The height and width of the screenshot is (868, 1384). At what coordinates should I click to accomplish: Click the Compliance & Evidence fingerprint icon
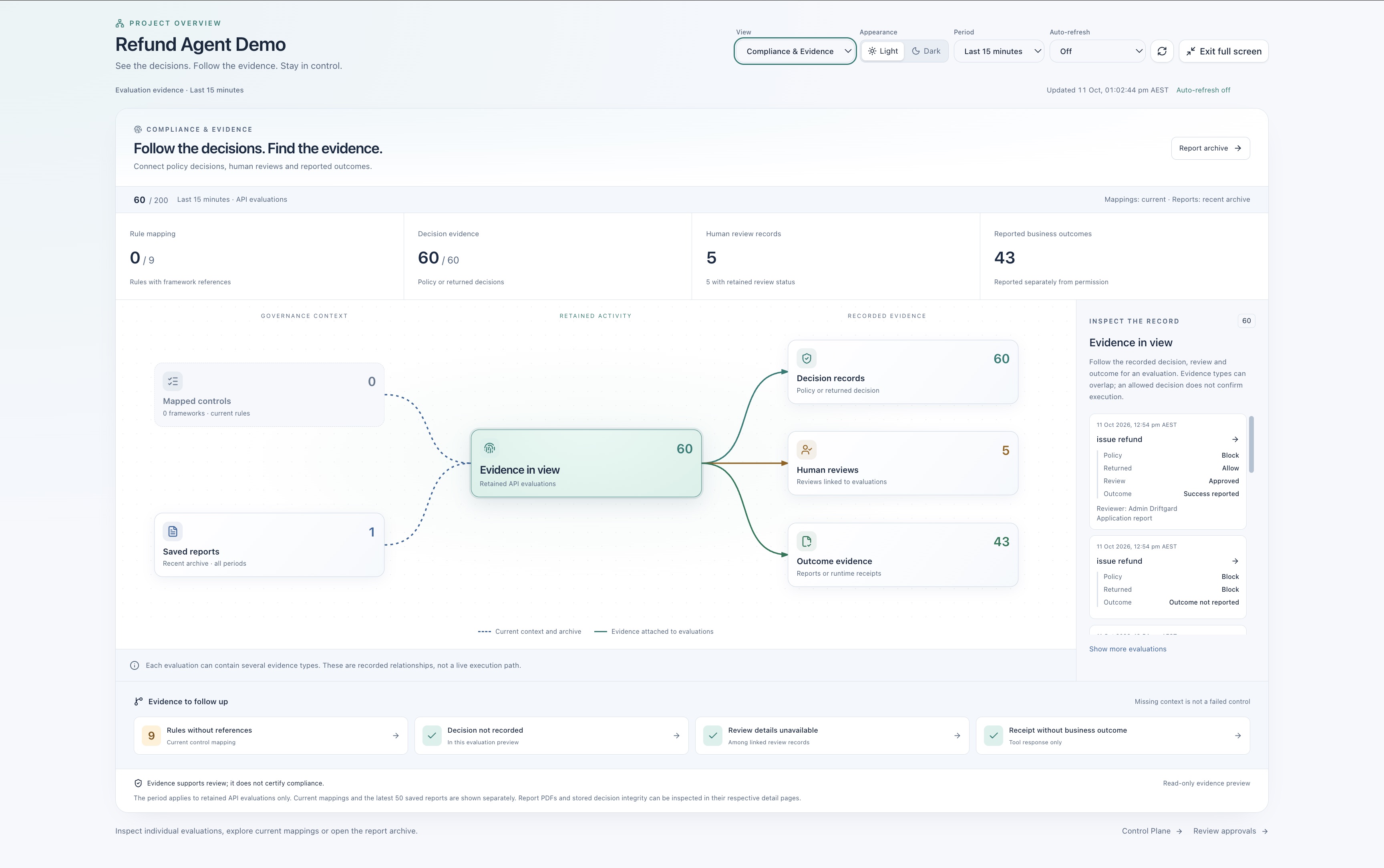[138, 129]
